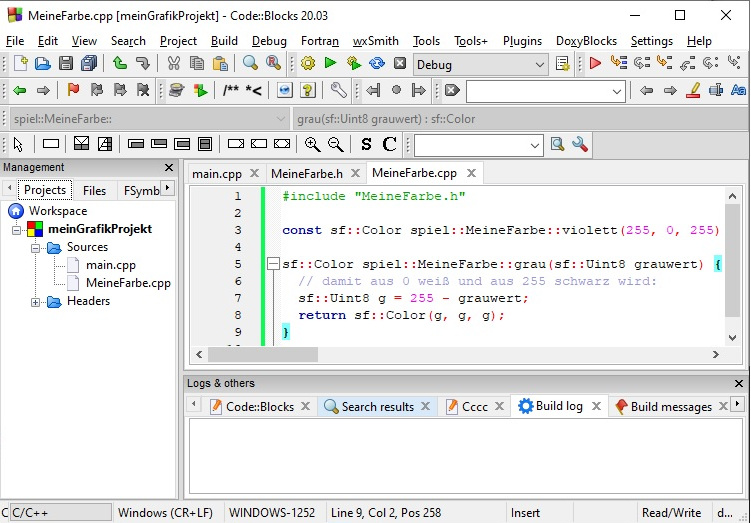Screen dimensions: 751x523
Task: Collapse the grau function code fold
Action: (x=272, y=264)
